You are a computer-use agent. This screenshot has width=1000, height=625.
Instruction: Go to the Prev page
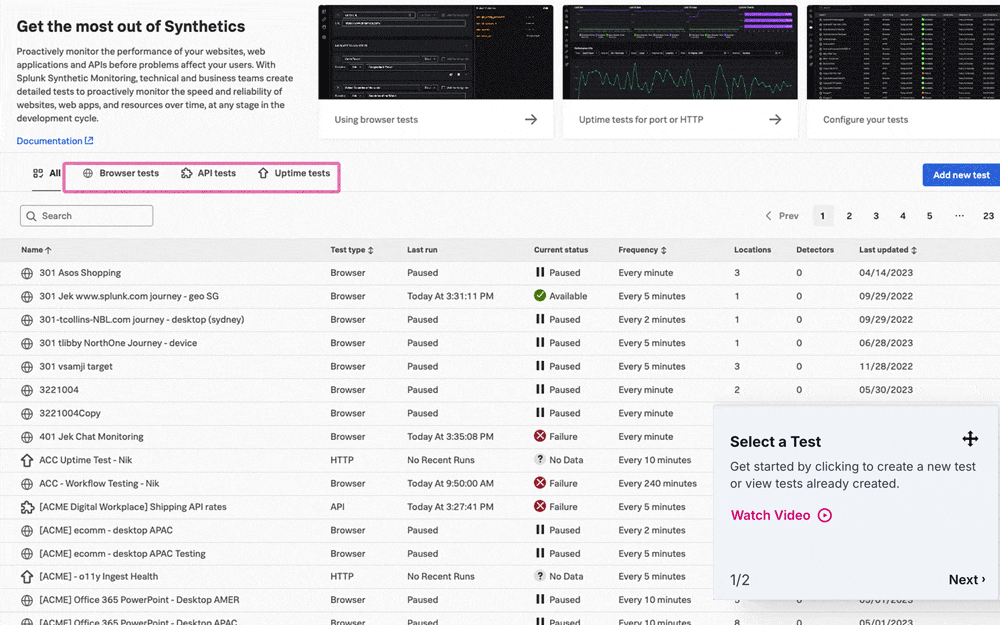(782, 216)
